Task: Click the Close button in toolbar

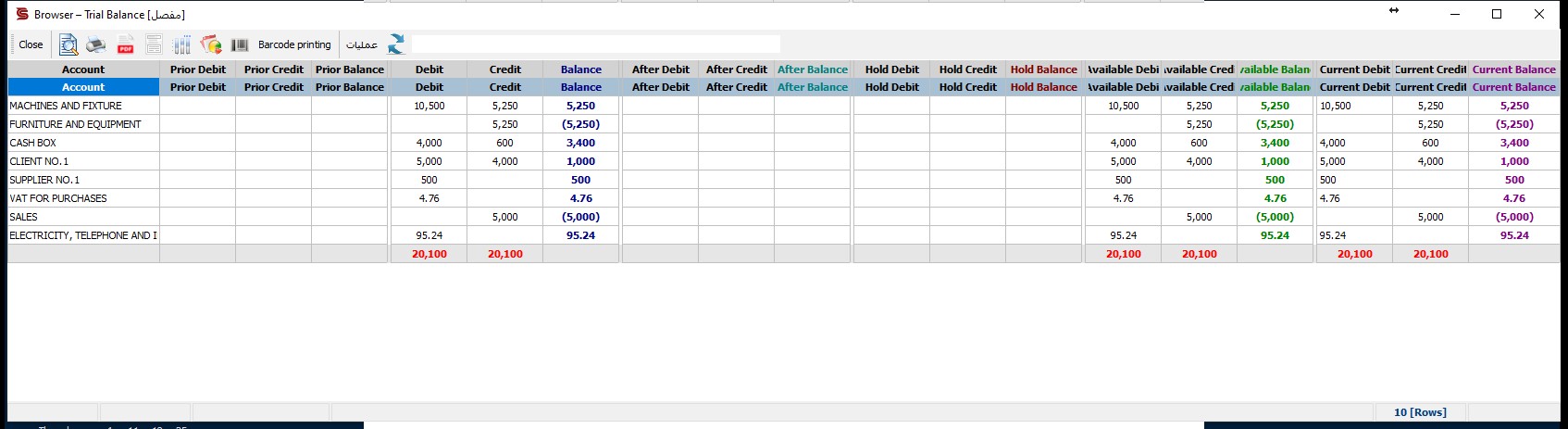Action: pos(31,44)
